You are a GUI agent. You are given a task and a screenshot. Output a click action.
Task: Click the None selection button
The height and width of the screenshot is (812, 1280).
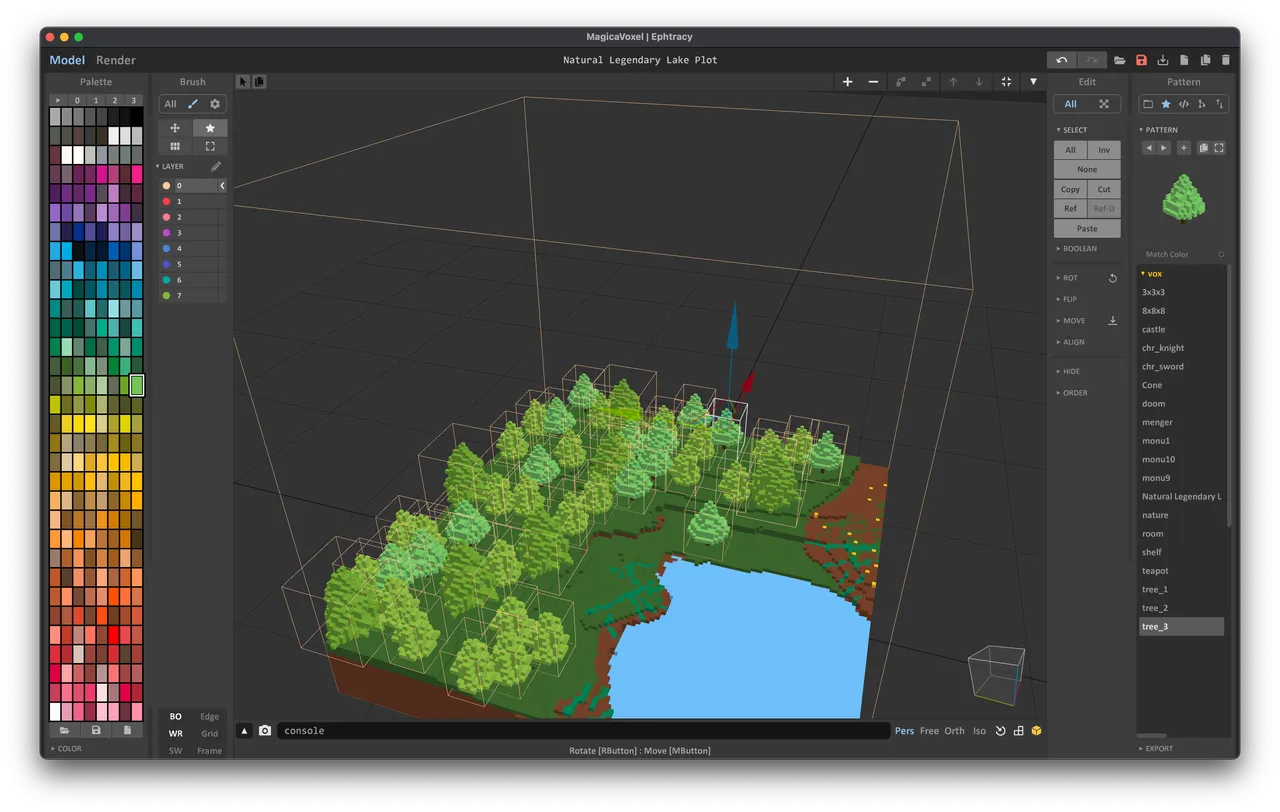tap(1087, 170)
